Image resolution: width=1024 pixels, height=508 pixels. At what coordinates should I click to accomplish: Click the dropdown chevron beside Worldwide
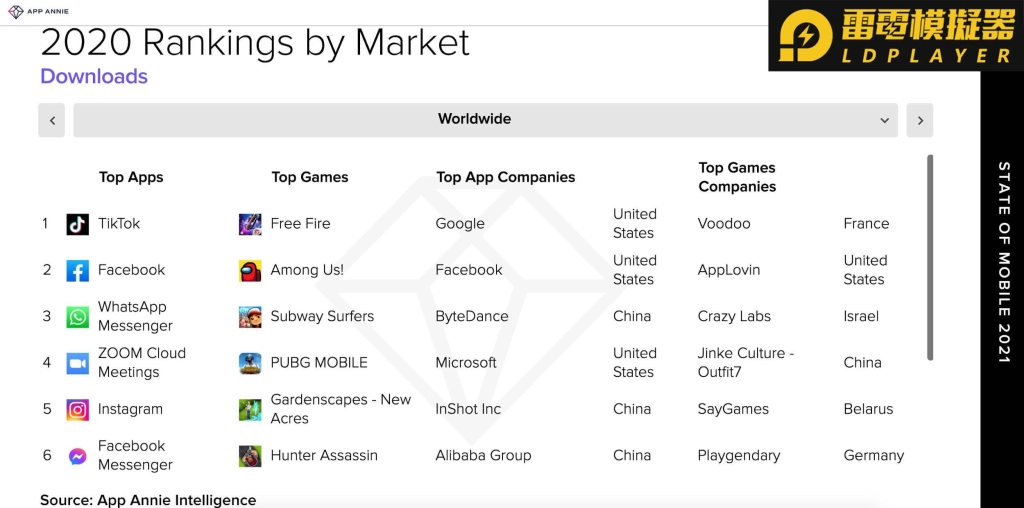point(884,120)
